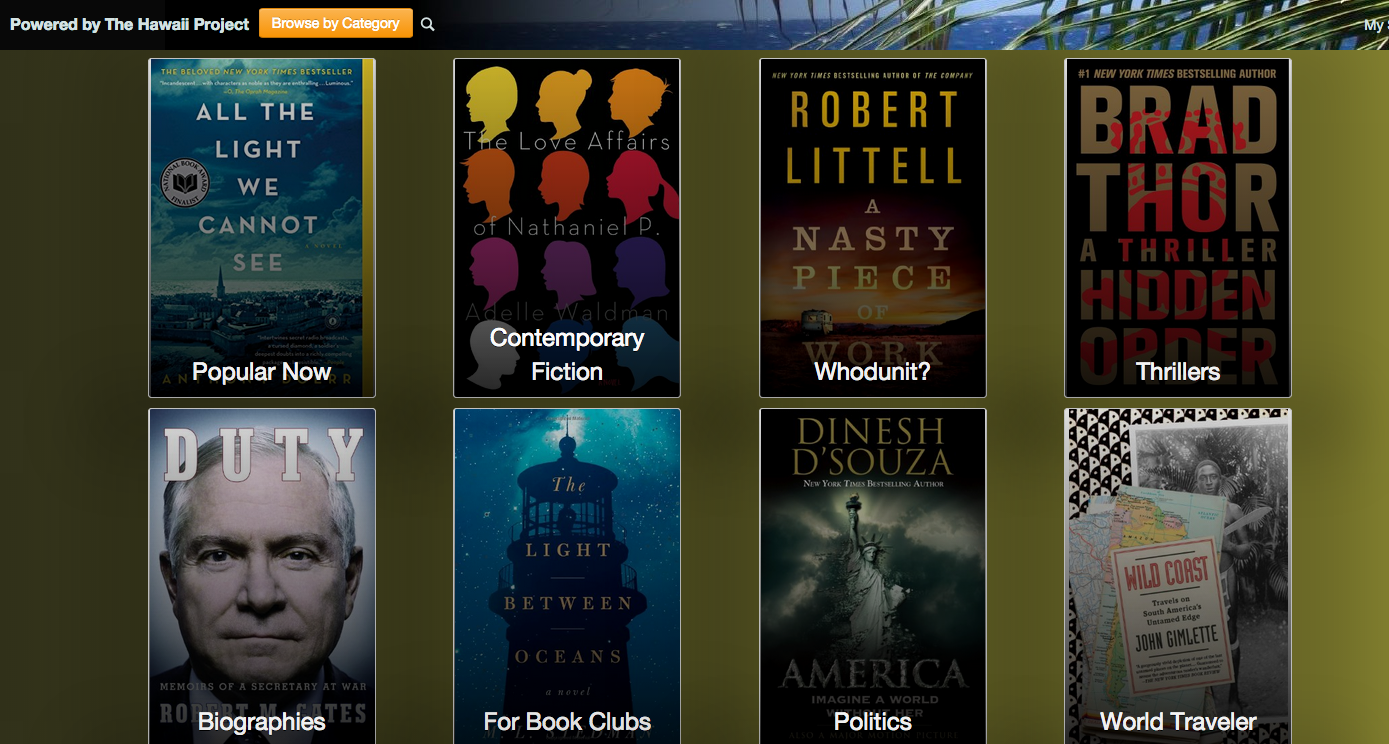Select the Whodunit? category label
Image resolution: width=1389 pixels, height=744 pixels.
click(872, 372)
